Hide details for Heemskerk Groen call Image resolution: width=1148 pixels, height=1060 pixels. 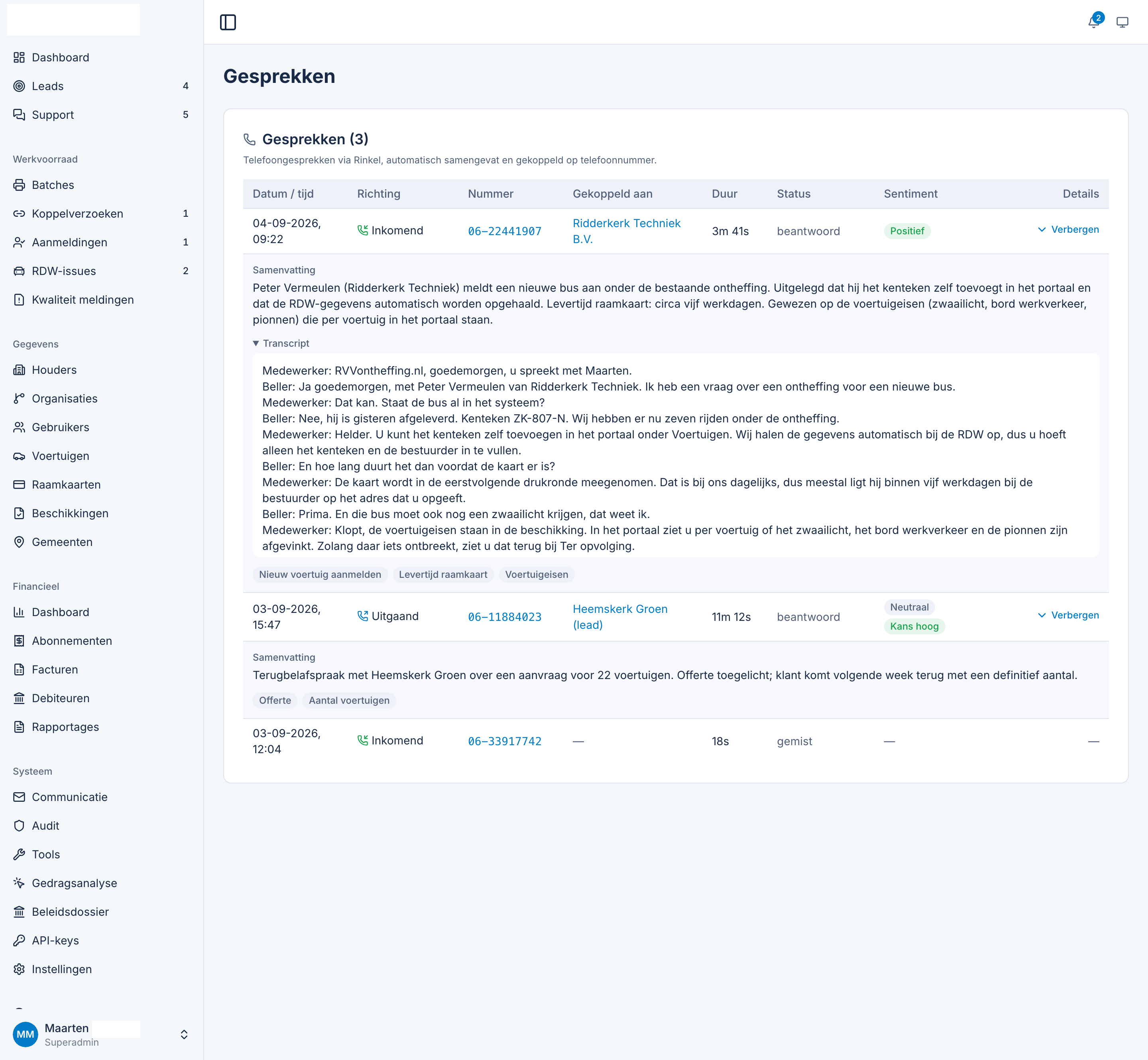(1068, 615)
